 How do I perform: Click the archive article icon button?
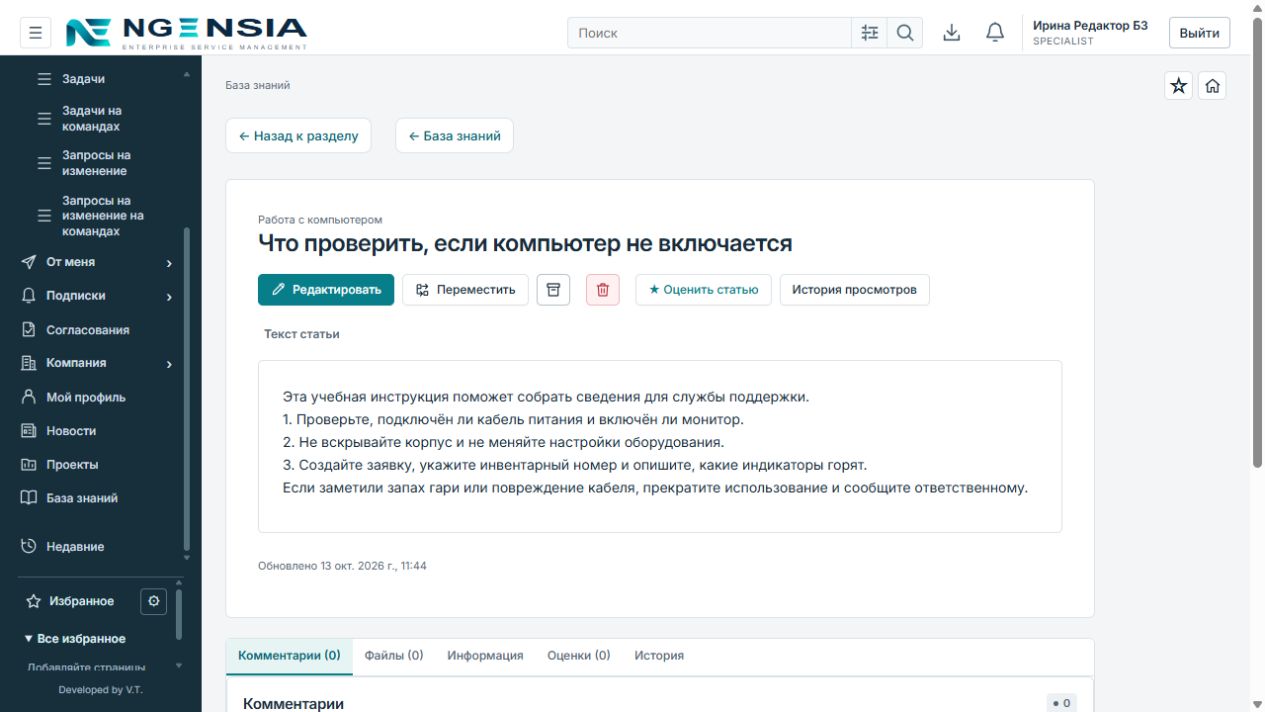pyautogui.click(x=553, y=290)
